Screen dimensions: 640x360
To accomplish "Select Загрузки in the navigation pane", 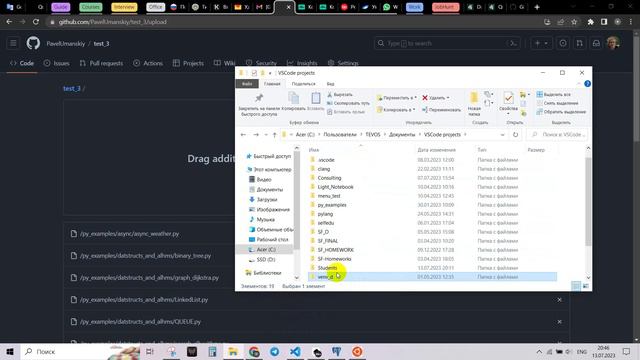I will coord(267,200).
